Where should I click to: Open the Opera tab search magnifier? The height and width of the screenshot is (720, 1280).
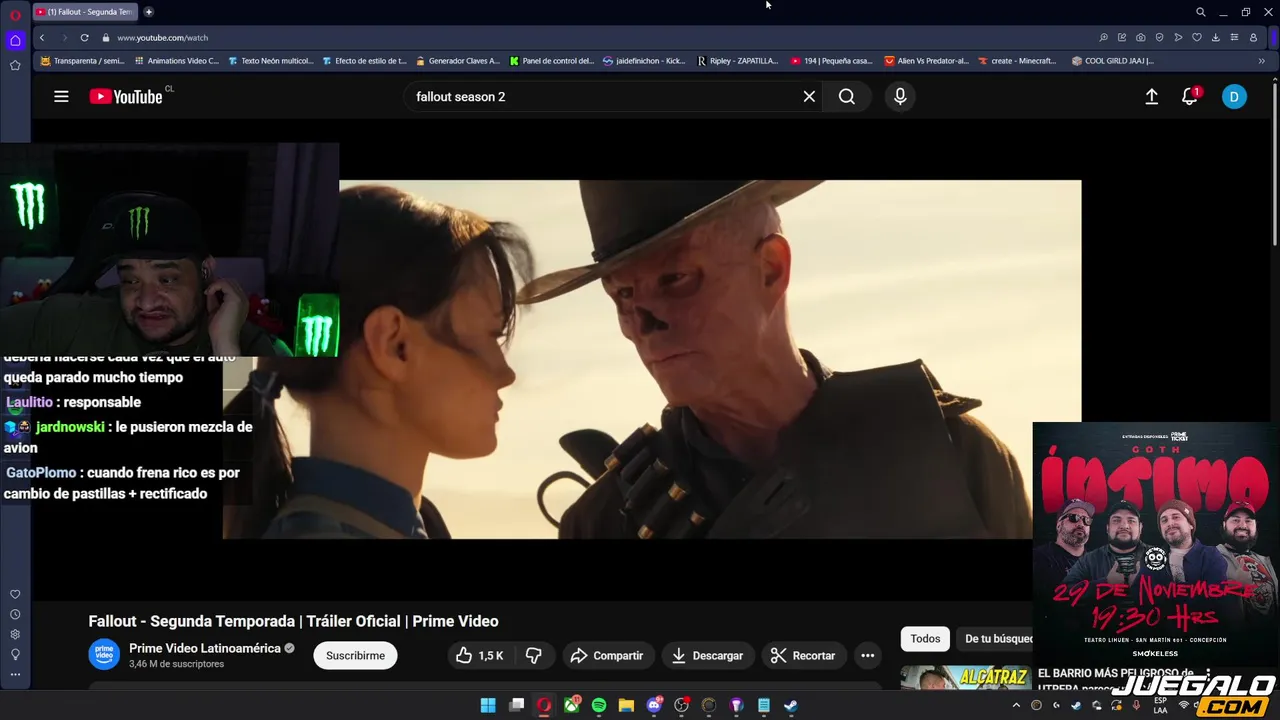click(1200, 12)
